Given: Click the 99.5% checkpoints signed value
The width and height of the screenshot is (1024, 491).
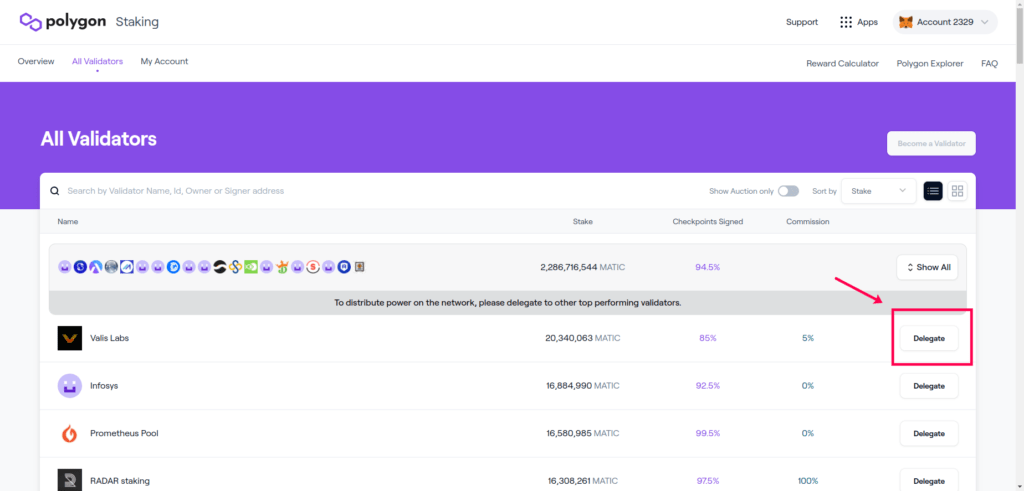Looking at the screenshot, I should 708,434.
